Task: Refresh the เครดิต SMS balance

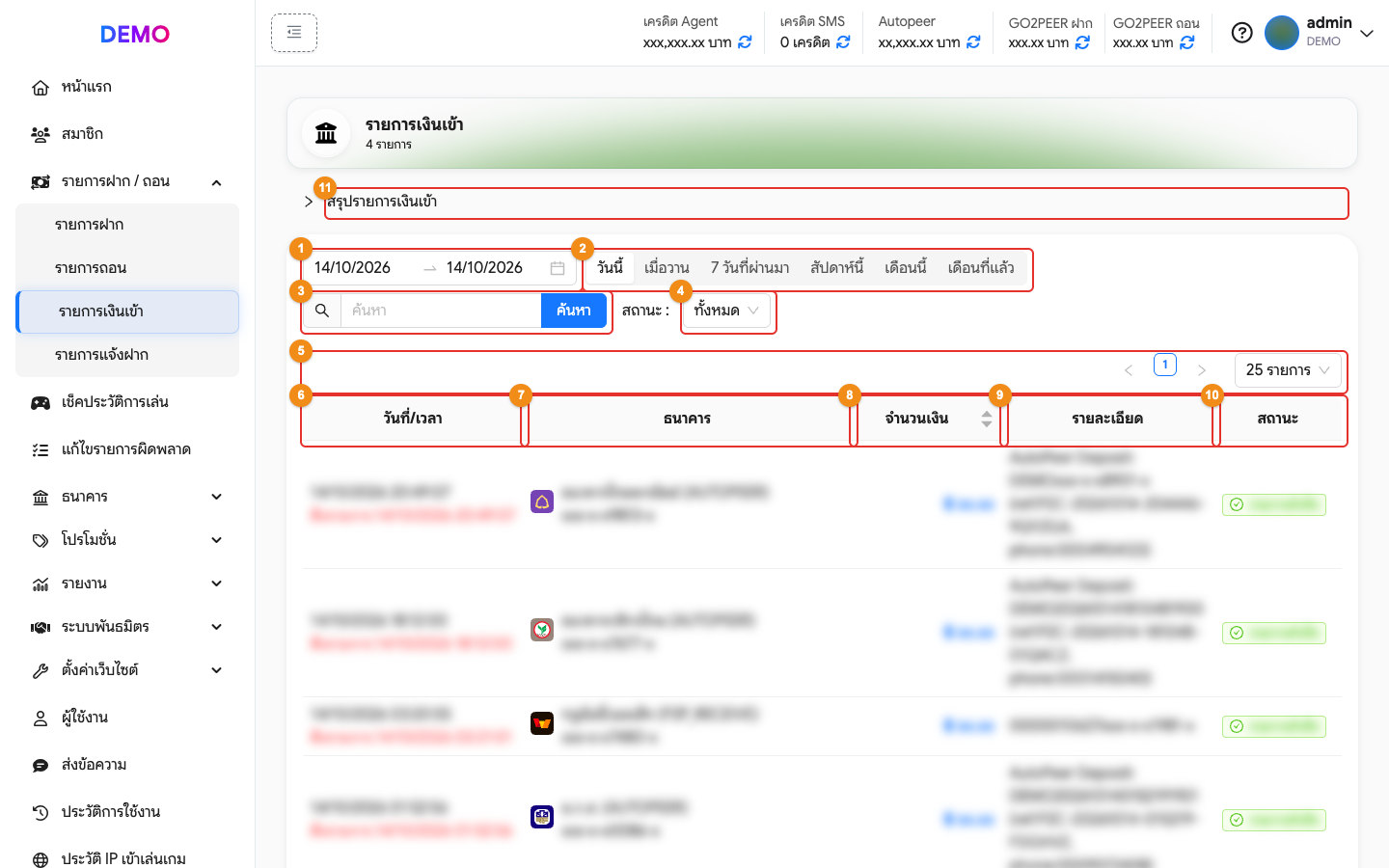Action: (x=843, y=42)
